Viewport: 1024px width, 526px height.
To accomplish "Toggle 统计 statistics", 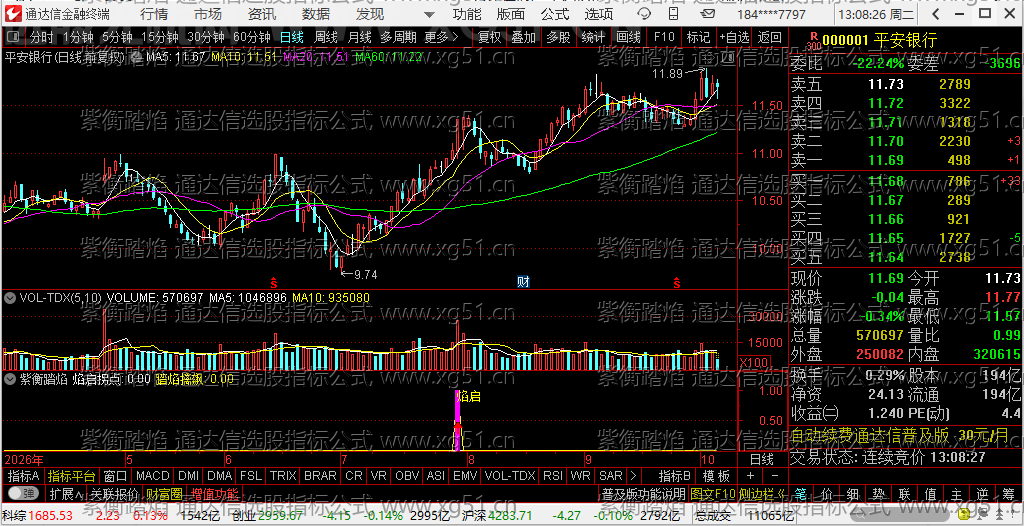I will 593,37.
